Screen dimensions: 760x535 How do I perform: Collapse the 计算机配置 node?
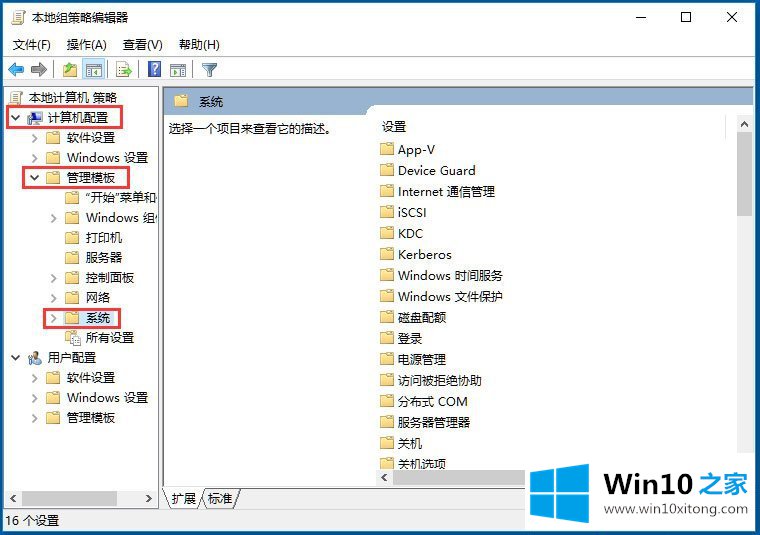coord(16,118)
